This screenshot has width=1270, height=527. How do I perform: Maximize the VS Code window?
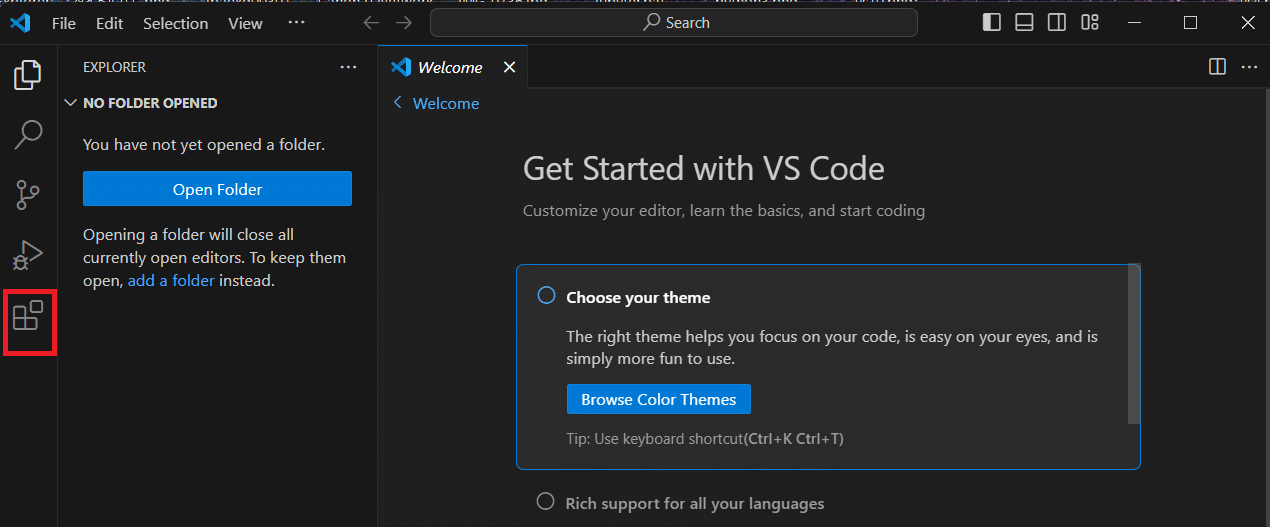1190,22
